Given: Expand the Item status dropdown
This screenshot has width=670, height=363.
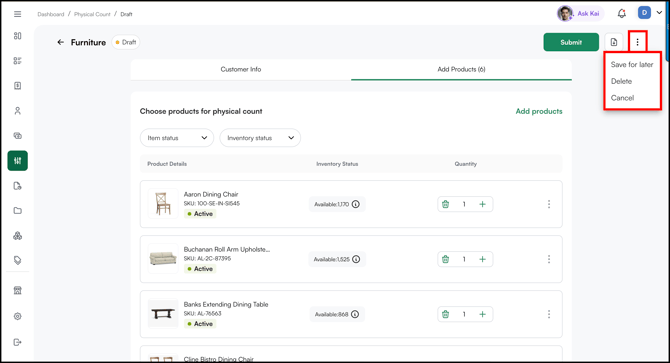Looking at the screenshot, I should pyautogui.click(x=177, y=138).
